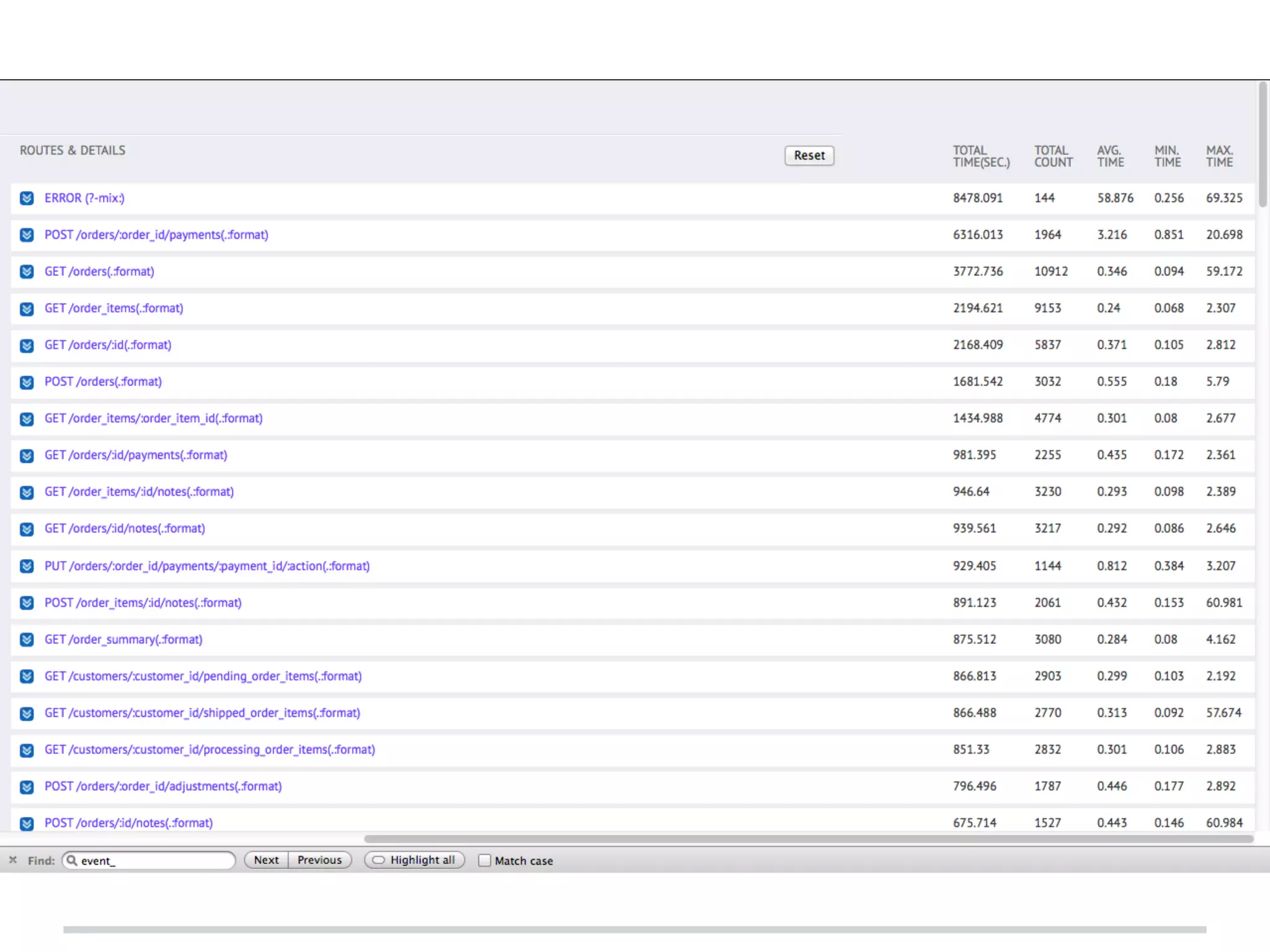This screenshot has height=952, width=1270.
Task: Open GET /orders(.:format) link
Action: (x=99, y=271)
